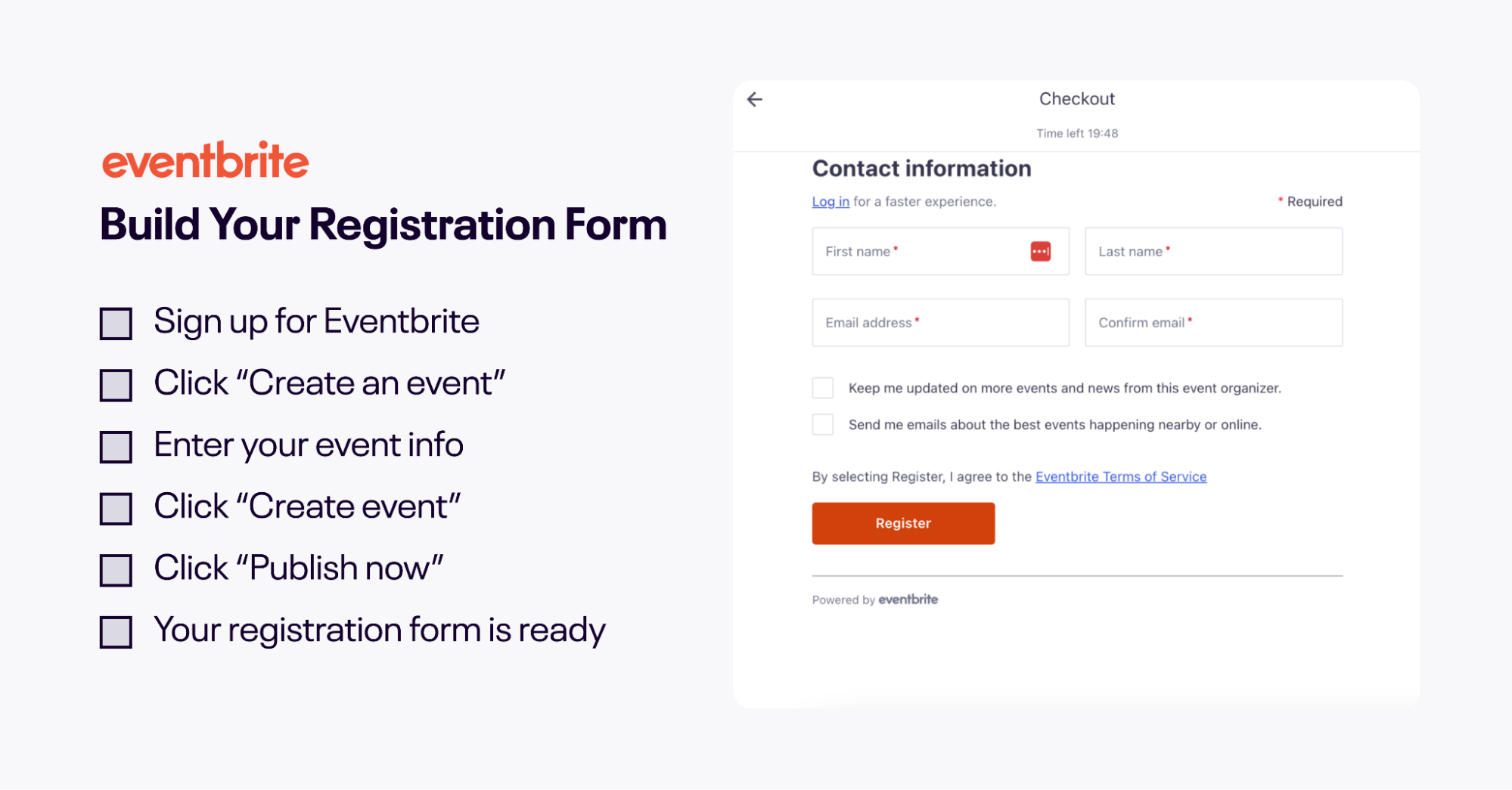Click the Confirm email field

click(1213, 323)
